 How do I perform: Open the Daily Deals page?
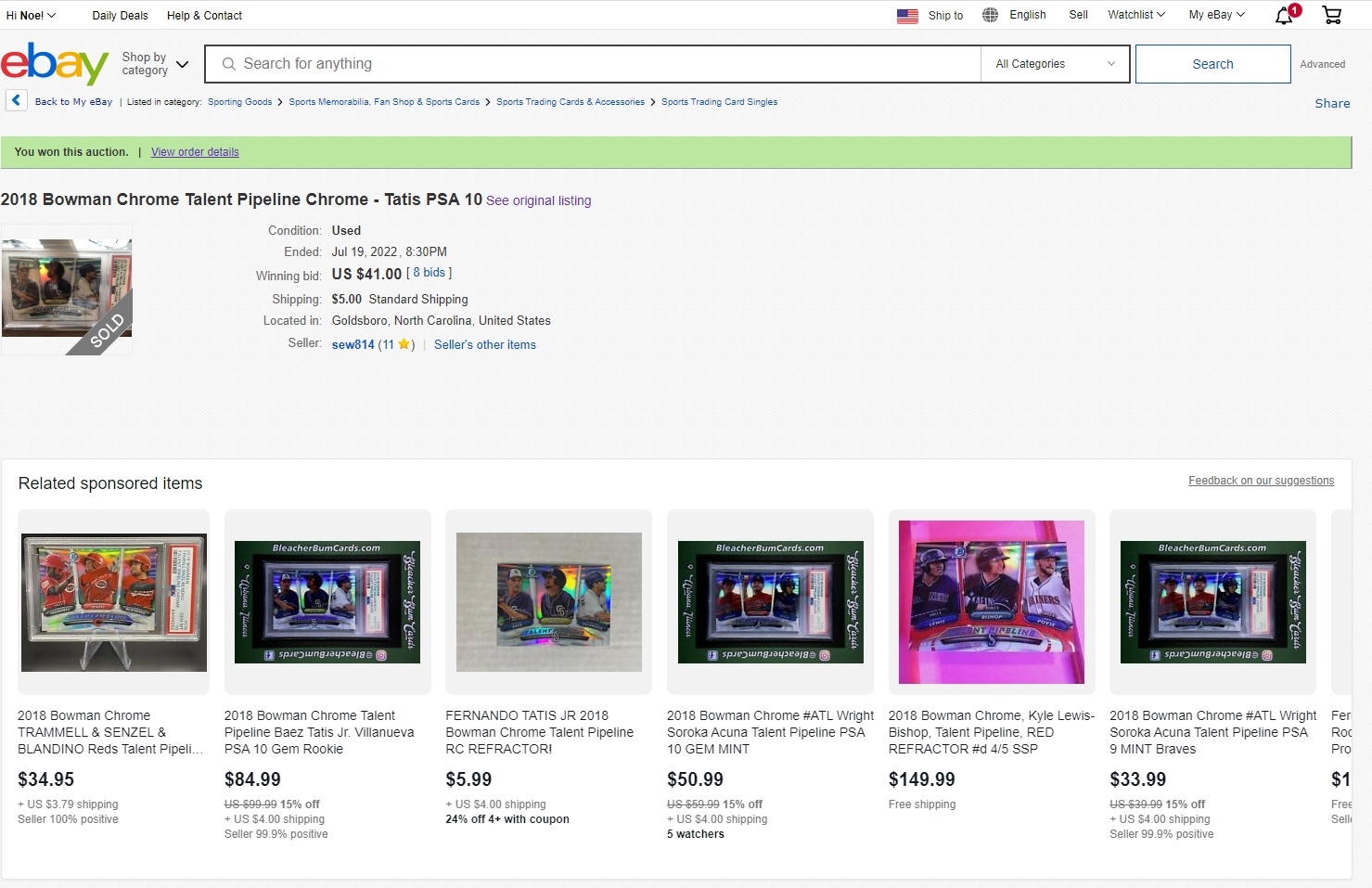point(120,16)
